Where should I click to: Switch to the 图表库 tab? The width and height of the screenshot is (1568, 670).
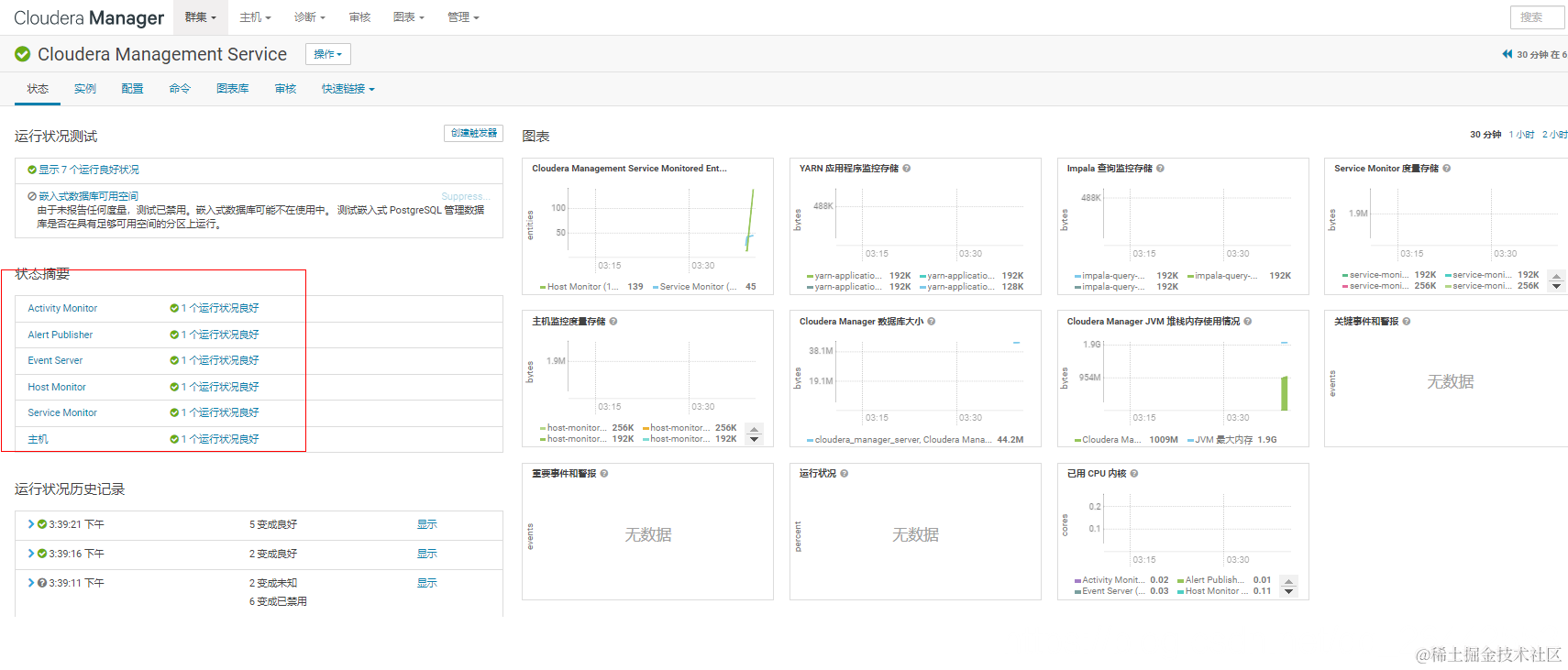(x=233, y=89)
